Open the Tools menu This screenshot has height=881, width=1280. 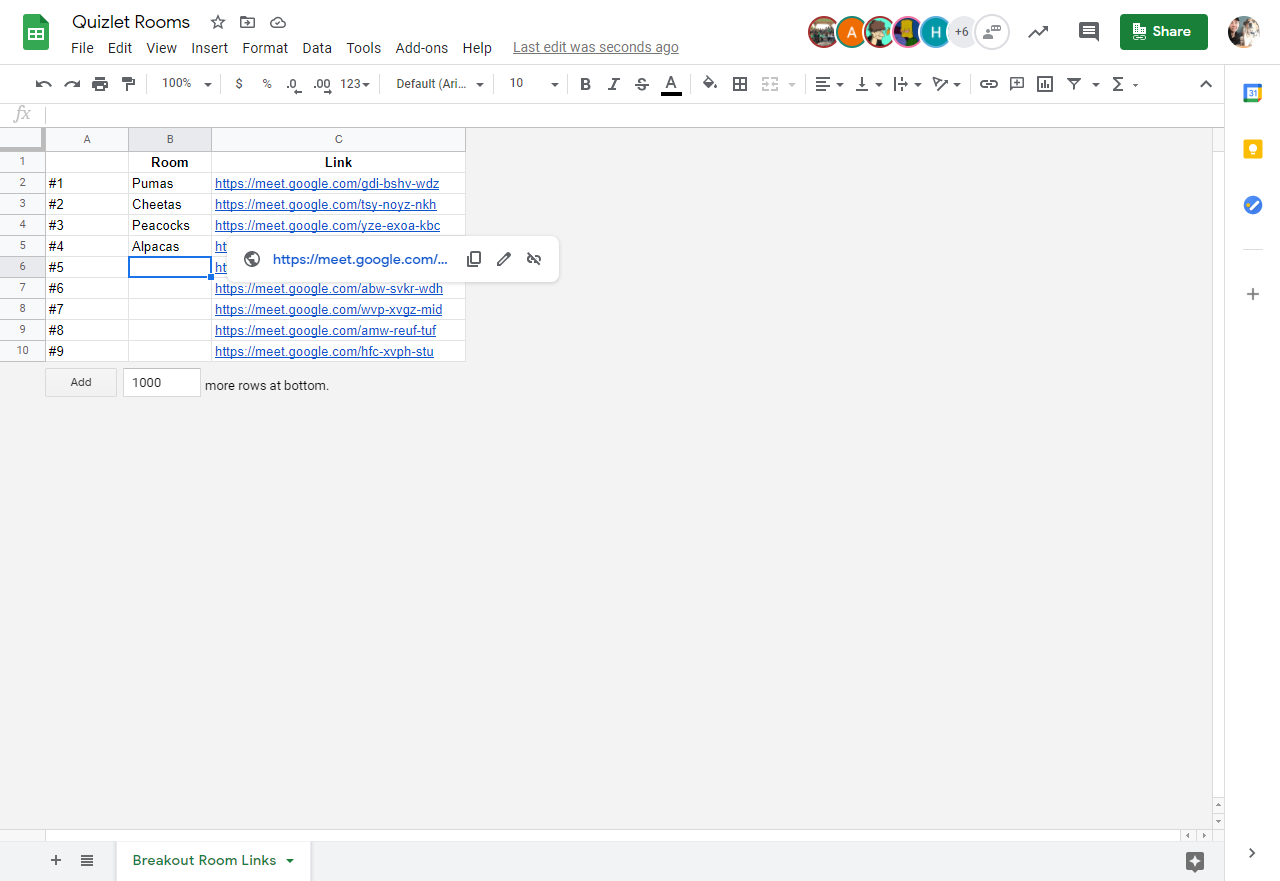click(364, 48)
